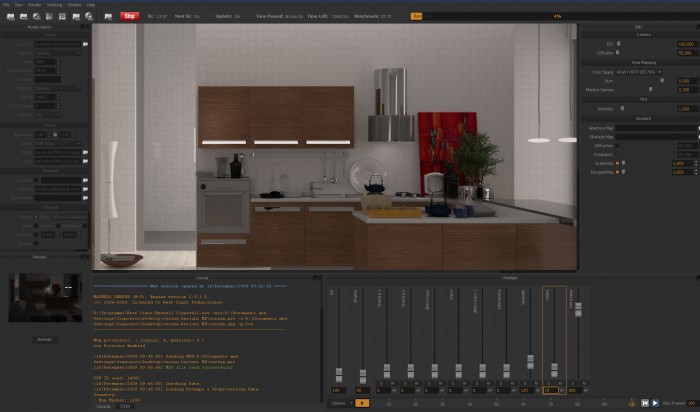Toggle the bottom Channels checkbox under Z-buffer
The width and height of the screenshot is (700, 412).
tap(36, 244)
